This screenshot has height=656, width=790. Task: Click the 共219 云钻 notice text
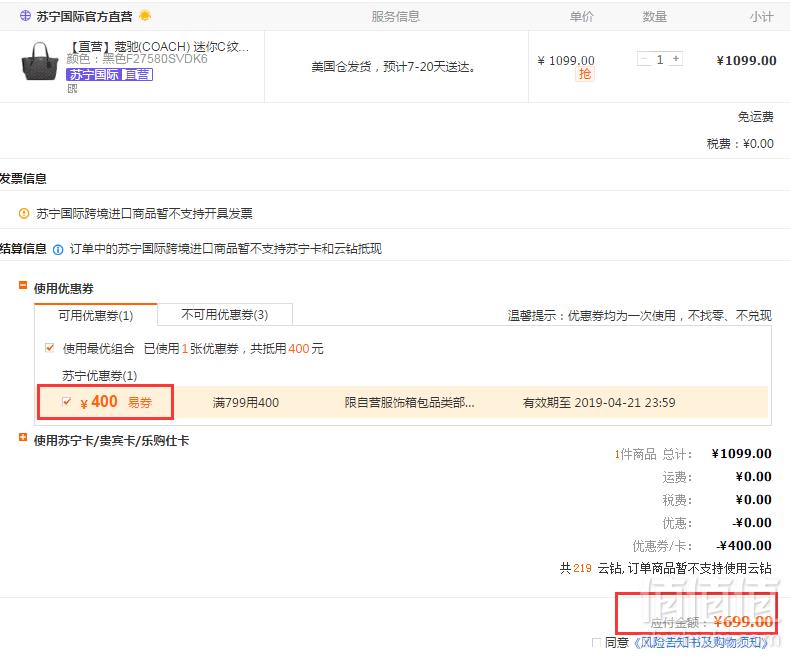tap(666, 568)
